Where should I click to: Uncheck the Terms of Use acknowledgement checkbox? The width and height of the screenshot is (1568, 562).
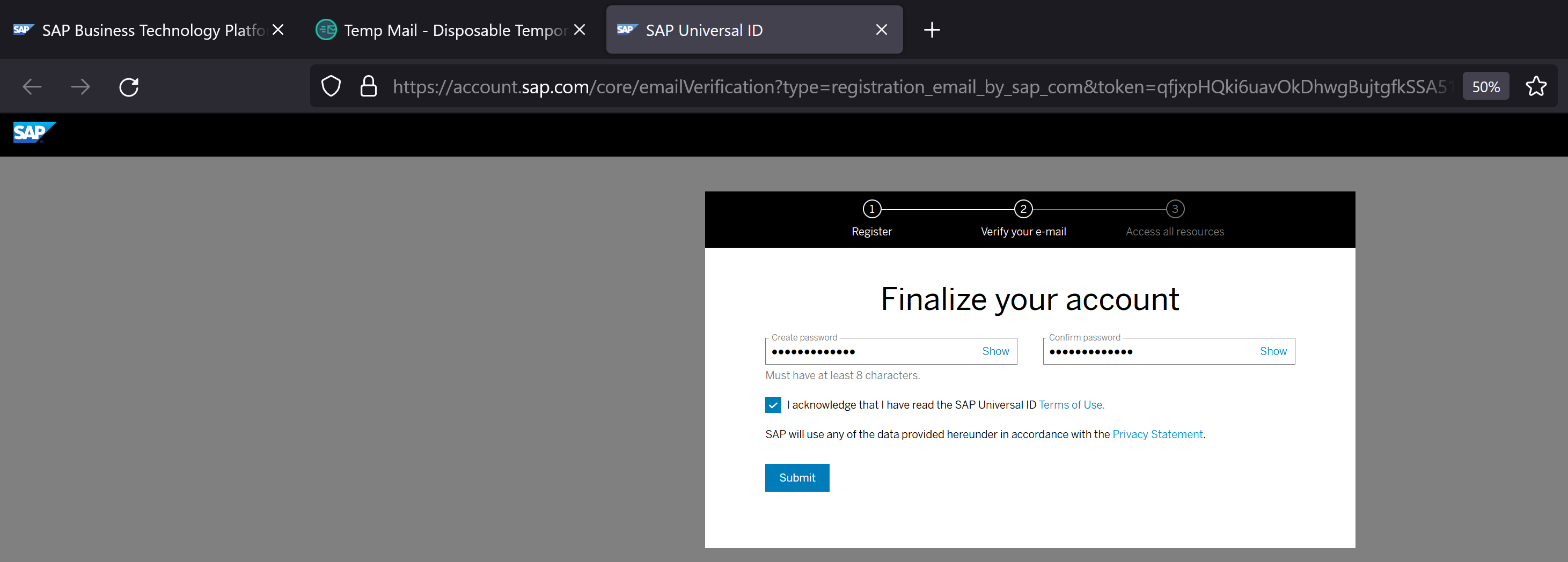click(x=773, y=405)
